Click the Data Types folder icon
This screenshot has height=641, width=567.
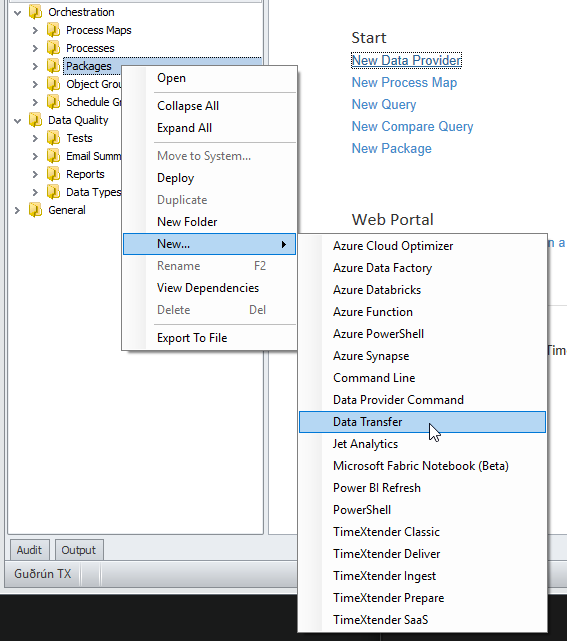click(54, 192)
